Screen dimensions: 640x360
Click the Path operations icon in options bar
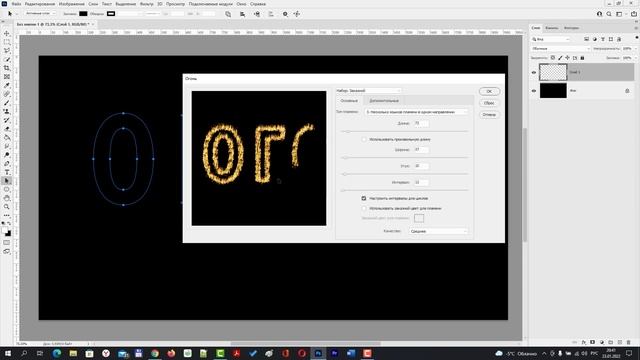228,14
